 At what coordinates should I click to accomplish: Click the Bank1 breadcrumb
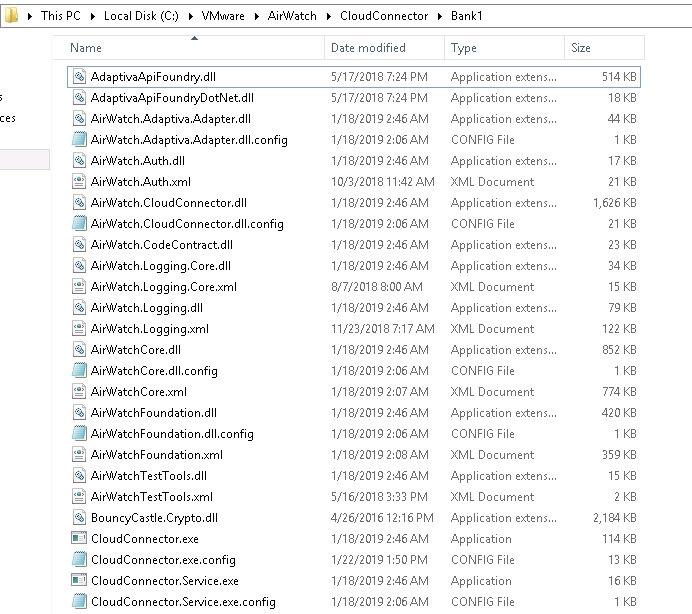coord(466,16)
